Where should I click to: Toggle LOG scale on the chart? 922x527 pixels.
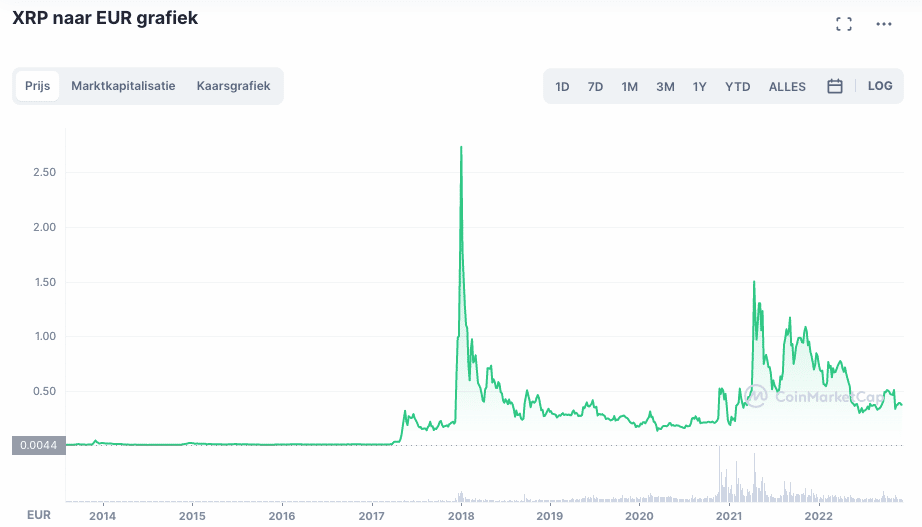click(880, 86)
